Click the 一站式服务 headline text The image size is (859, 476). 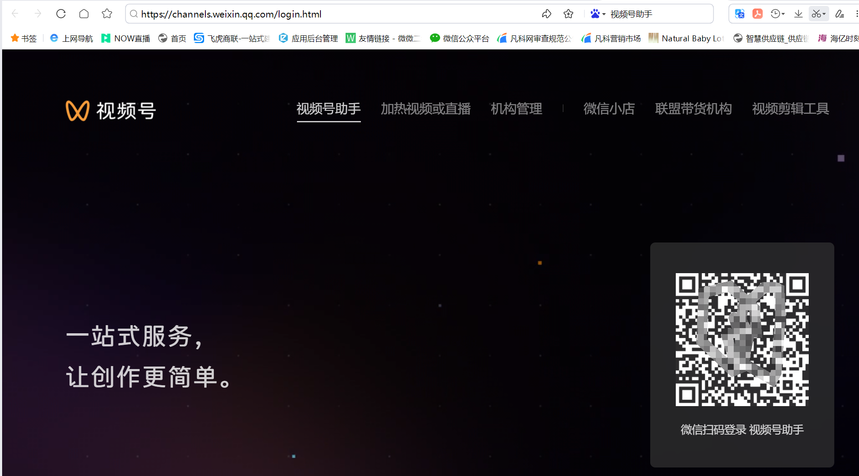(x=135, y=336)
